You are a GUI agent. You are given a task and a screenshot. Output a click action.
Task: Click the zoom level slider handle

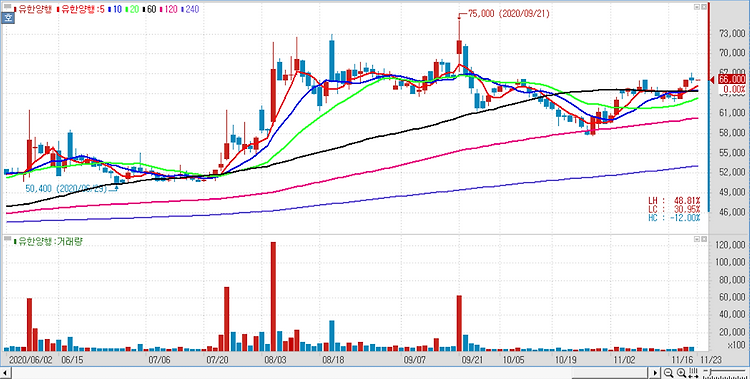coord(710,372)
